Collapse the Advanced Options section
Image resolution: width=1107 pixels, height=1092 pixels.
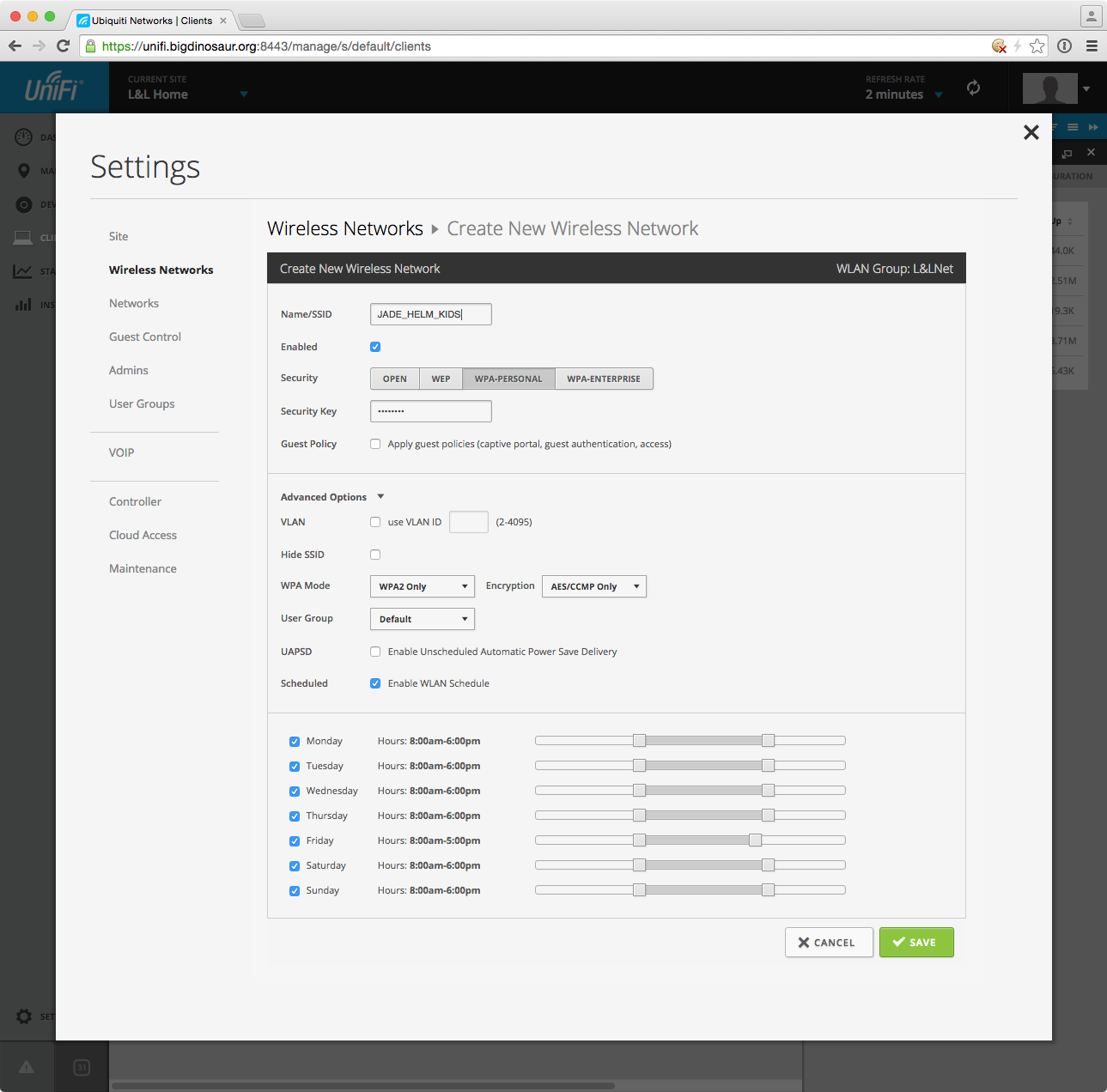[380, 497]
